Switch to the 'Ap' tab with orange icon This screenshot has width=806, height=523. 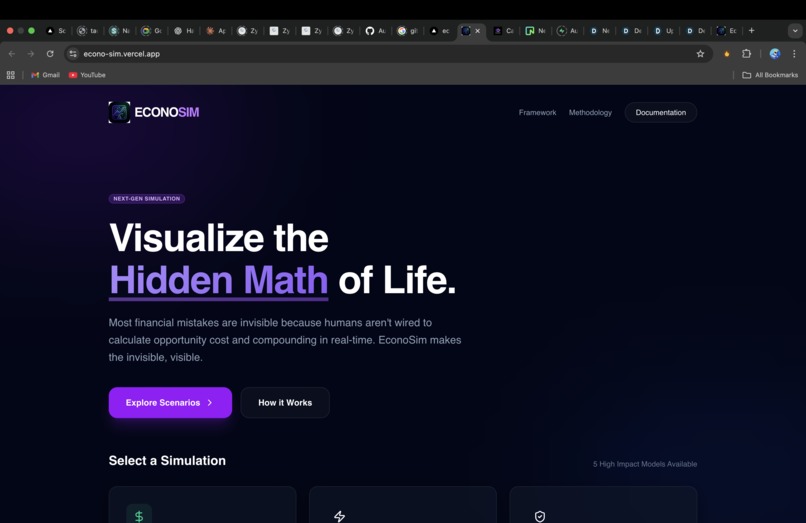(x=216, y=31)
